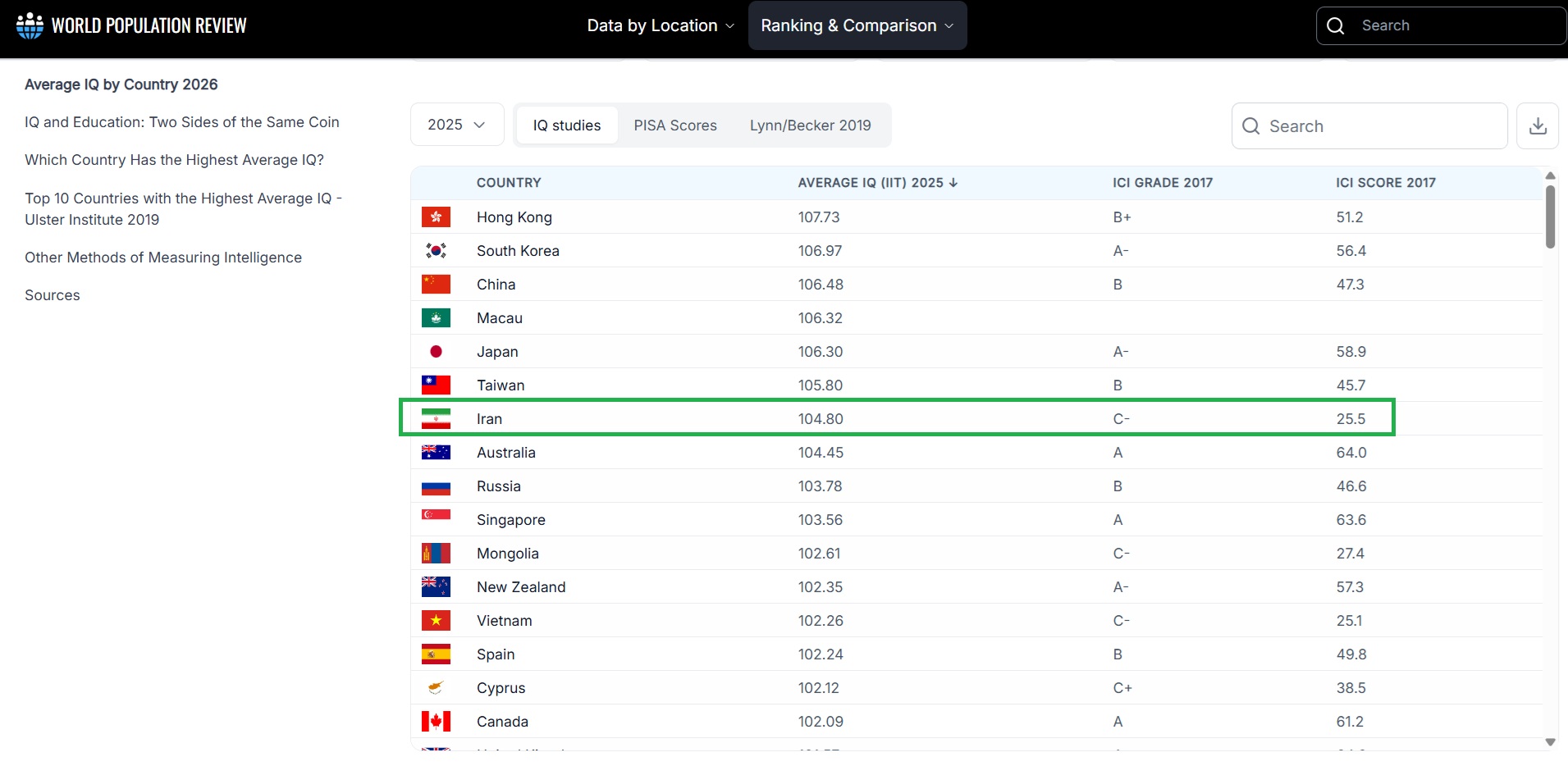Image resolution: width=1568 pixels, height=766 pixels.
Task: Click the Canada country name
Action: pos(502,722)
